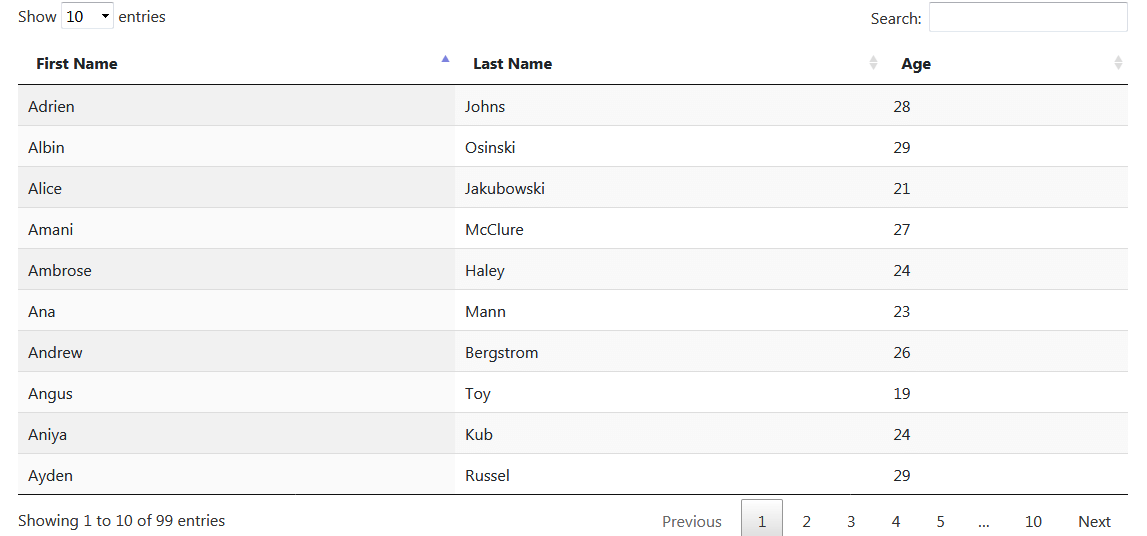Viewport: 1147px width, 536px height.
Task: Open page 5 of the table
Action: (x=940, y=521)
